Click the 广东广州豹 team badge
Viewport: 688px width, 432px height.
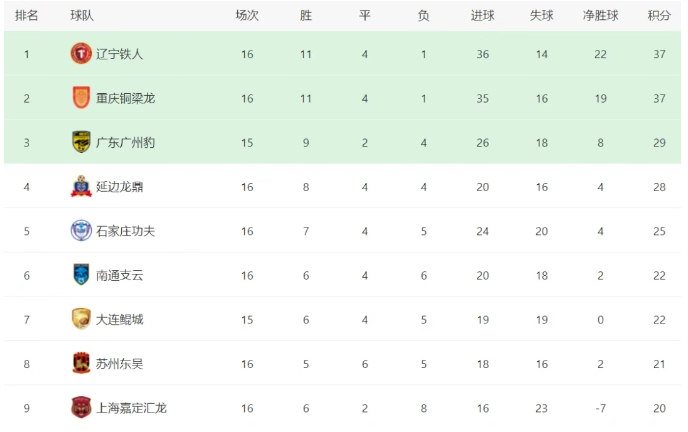tap(81, 142)
